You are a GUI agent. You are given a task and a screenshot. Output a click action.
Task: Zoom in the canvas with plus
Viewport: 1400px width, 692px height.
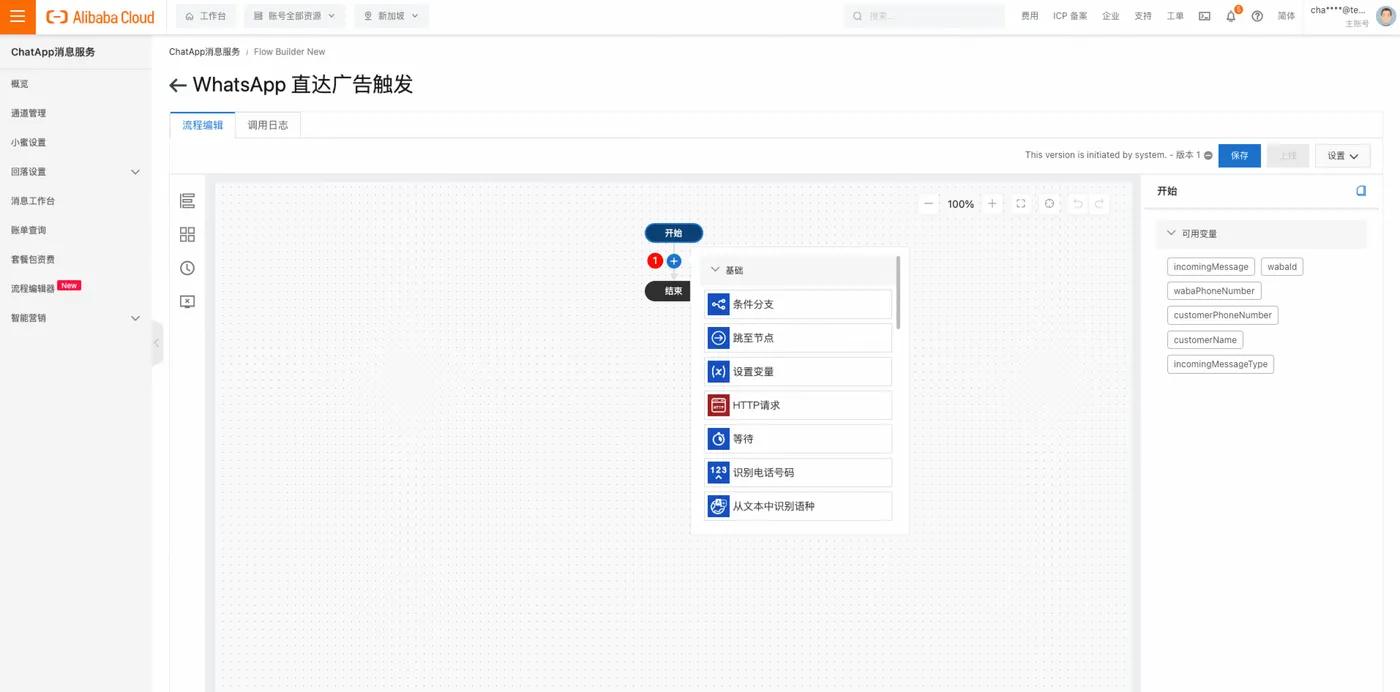click(992, 203)
